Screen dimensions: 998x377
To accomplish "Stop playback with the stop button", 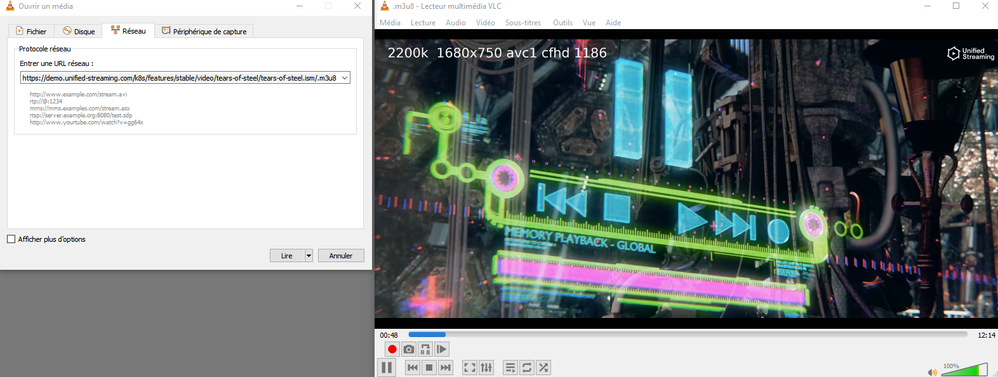I will pyautogui.click(x=429, y=367).
